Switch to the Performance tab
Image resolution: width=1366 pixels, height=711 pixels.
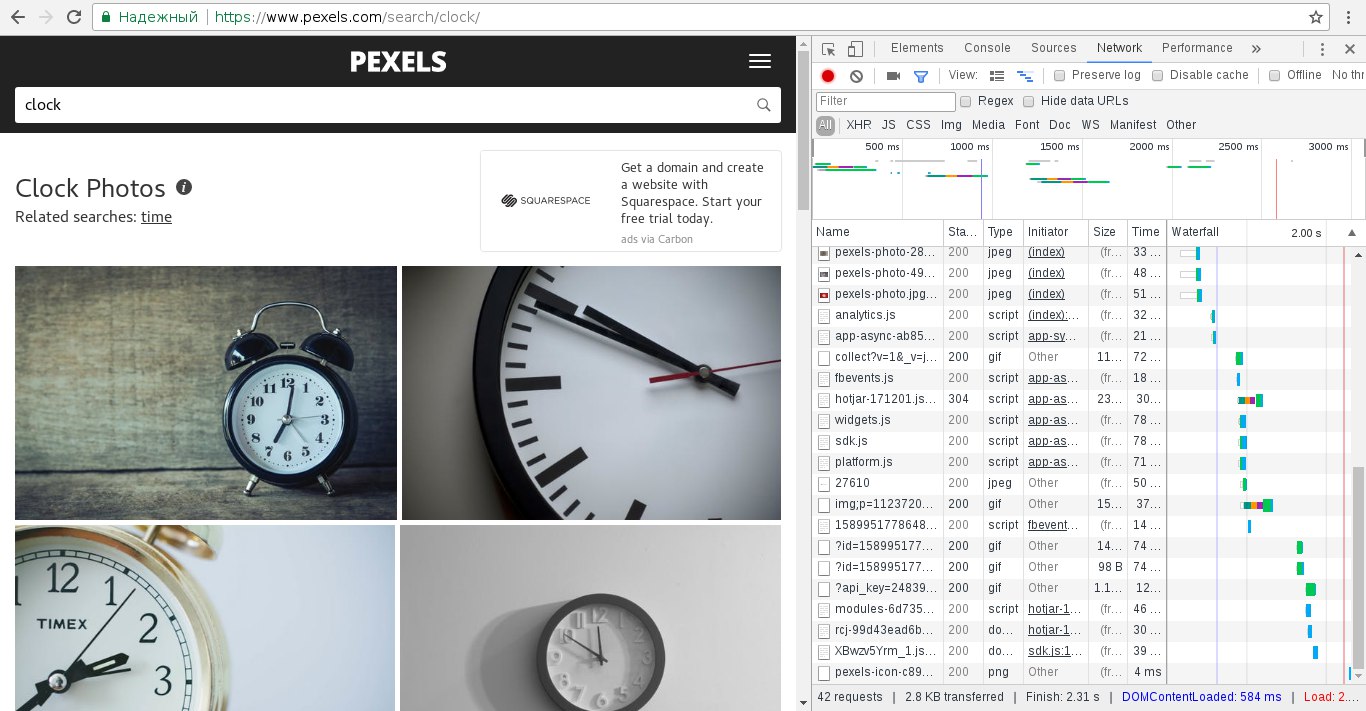pos(1197,48)
